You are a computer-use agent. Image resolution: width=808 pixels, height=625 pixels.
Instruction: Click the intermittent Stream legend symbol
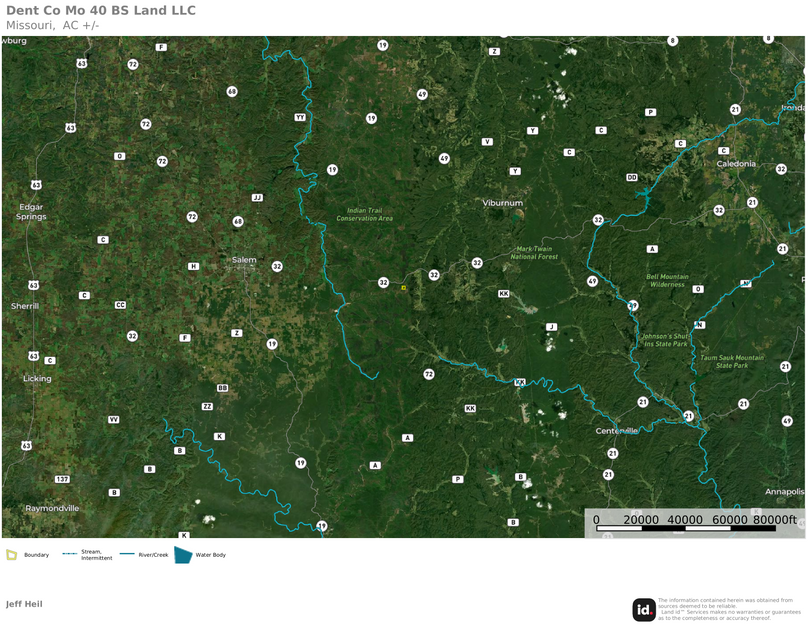(69, 554)
